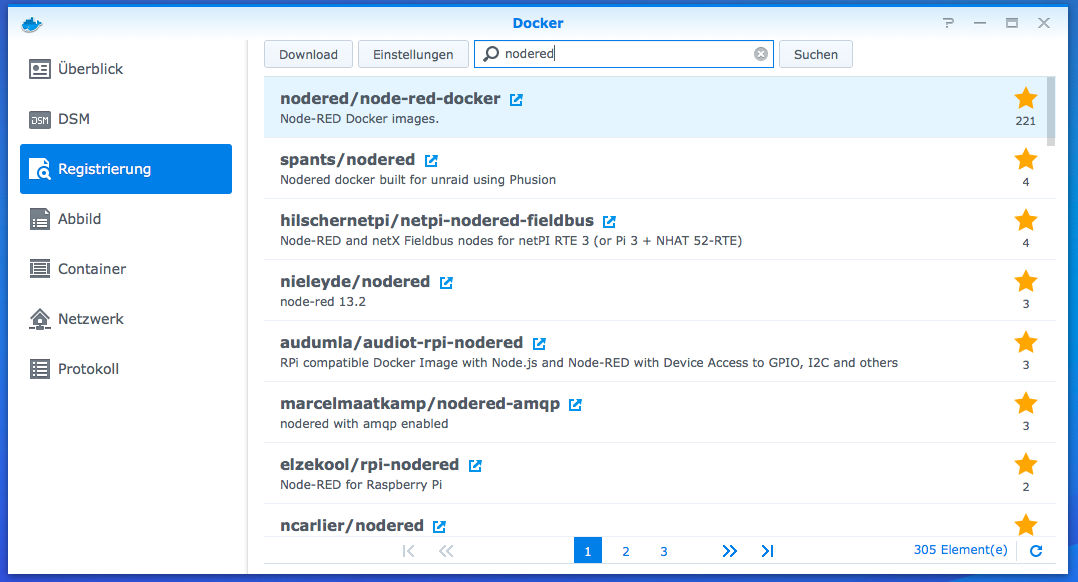Click the star of marcelmaatkamp/nodered-amqp

(1026, 403)
